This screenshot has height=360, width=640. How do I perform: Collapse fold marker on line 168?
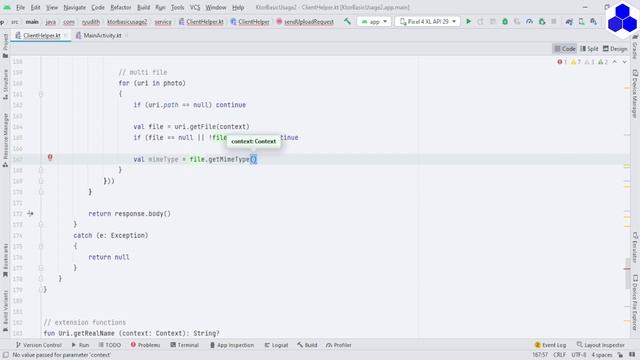[x=40, y=170]
